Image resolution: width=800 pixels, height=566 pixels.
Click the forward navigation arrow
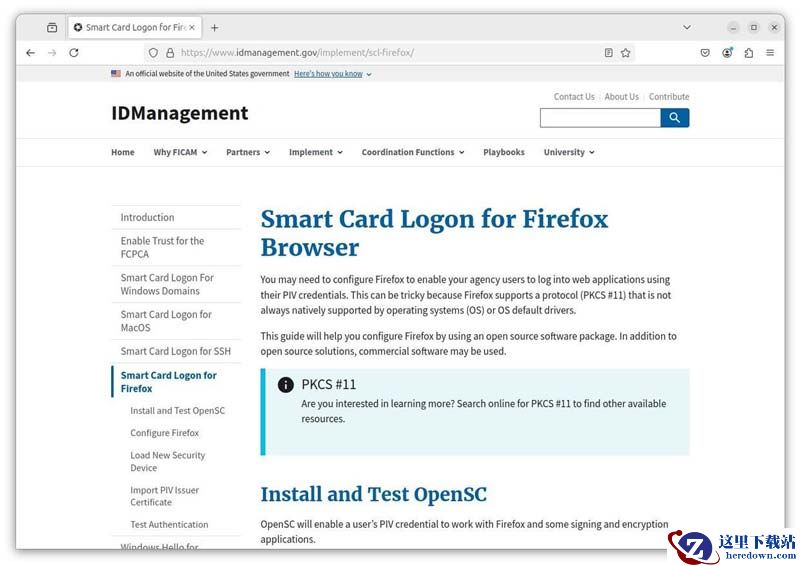[x=52, y=53]
